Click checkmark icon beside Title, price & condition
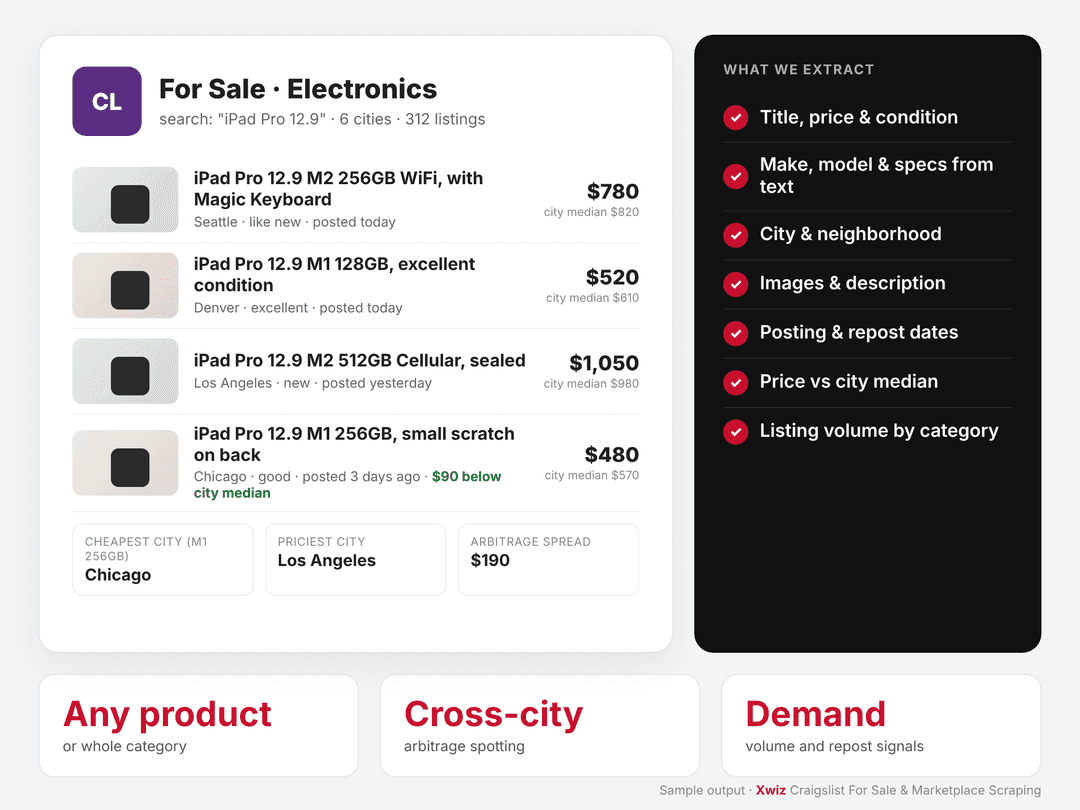This screenshot has height=810, width=1080. point(736,118)
